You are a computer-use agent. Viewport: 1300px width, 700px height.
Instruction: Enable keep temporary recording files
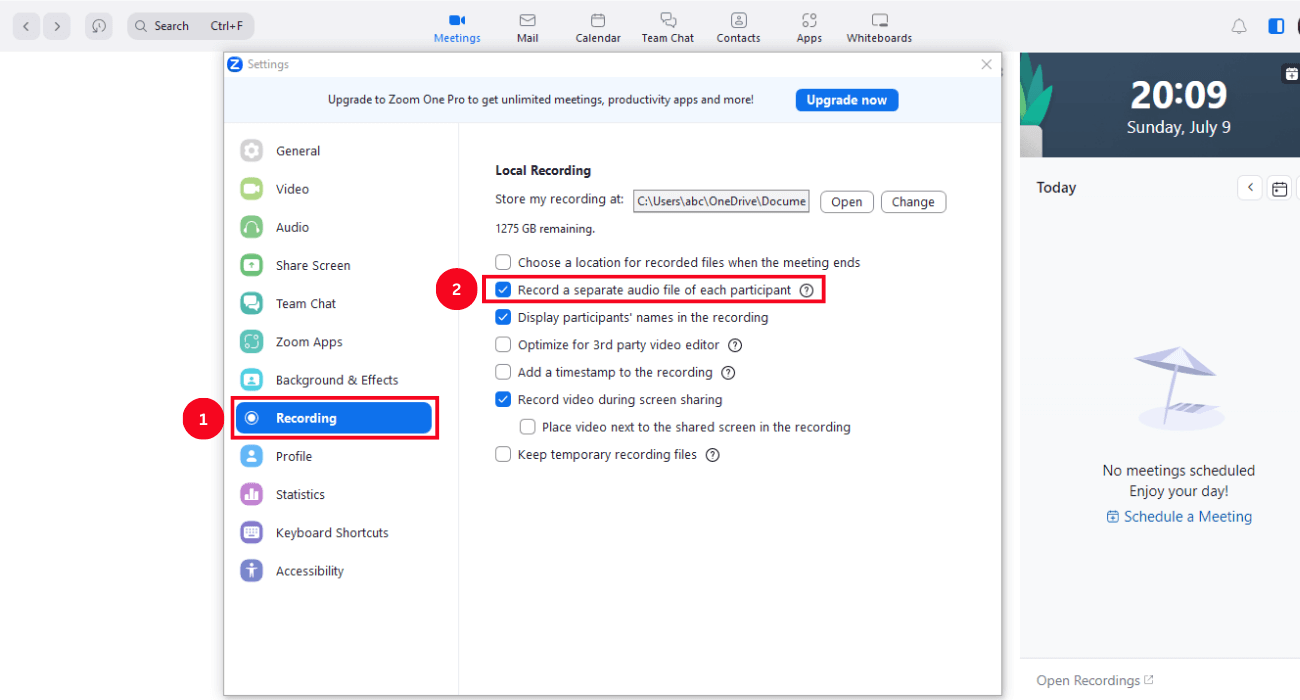[x=503, y=454]
